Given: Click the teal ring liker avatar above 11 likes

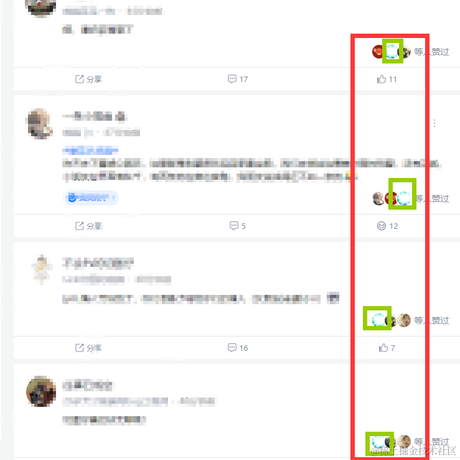Looking at the screenshot, I should click(392, 51).
